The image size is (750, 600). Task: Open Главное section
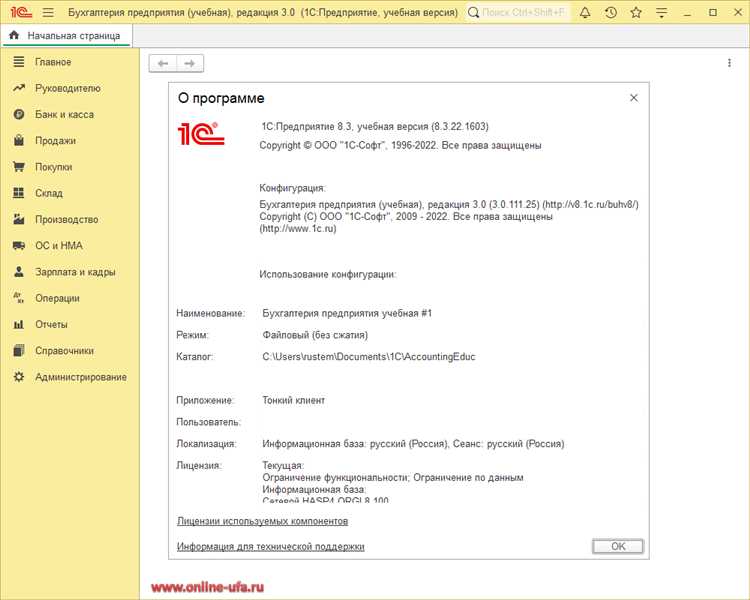tap(53, 62)
